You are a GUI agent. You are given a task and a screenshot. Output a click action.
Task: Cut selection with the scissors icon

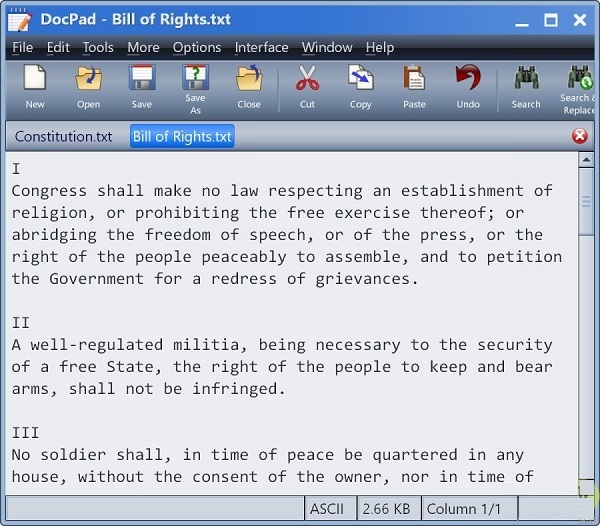click(x=307, y=84)
